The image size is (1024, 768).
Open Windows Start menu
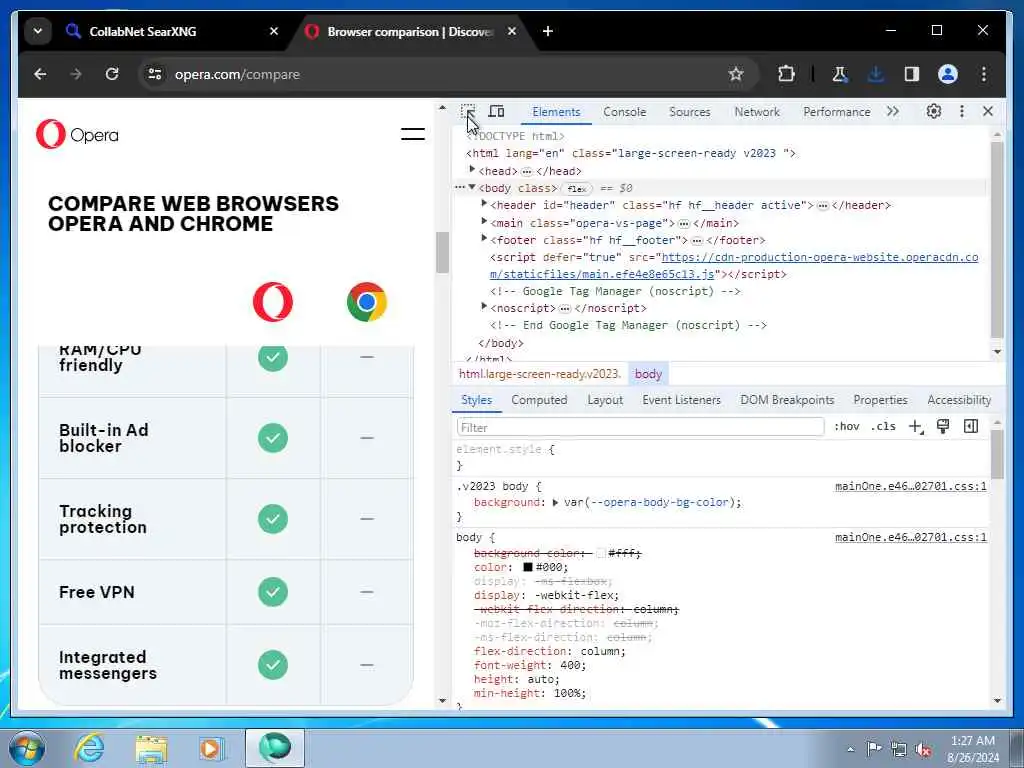click(x=26, y=748)
